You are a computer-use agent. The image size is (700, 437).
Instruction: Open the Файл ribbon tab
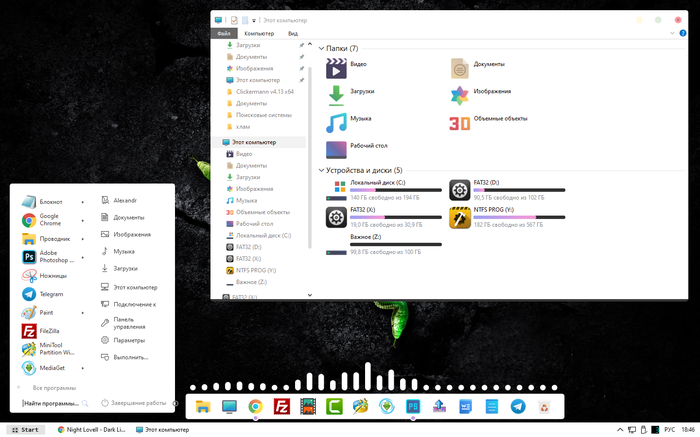[226, 33]
